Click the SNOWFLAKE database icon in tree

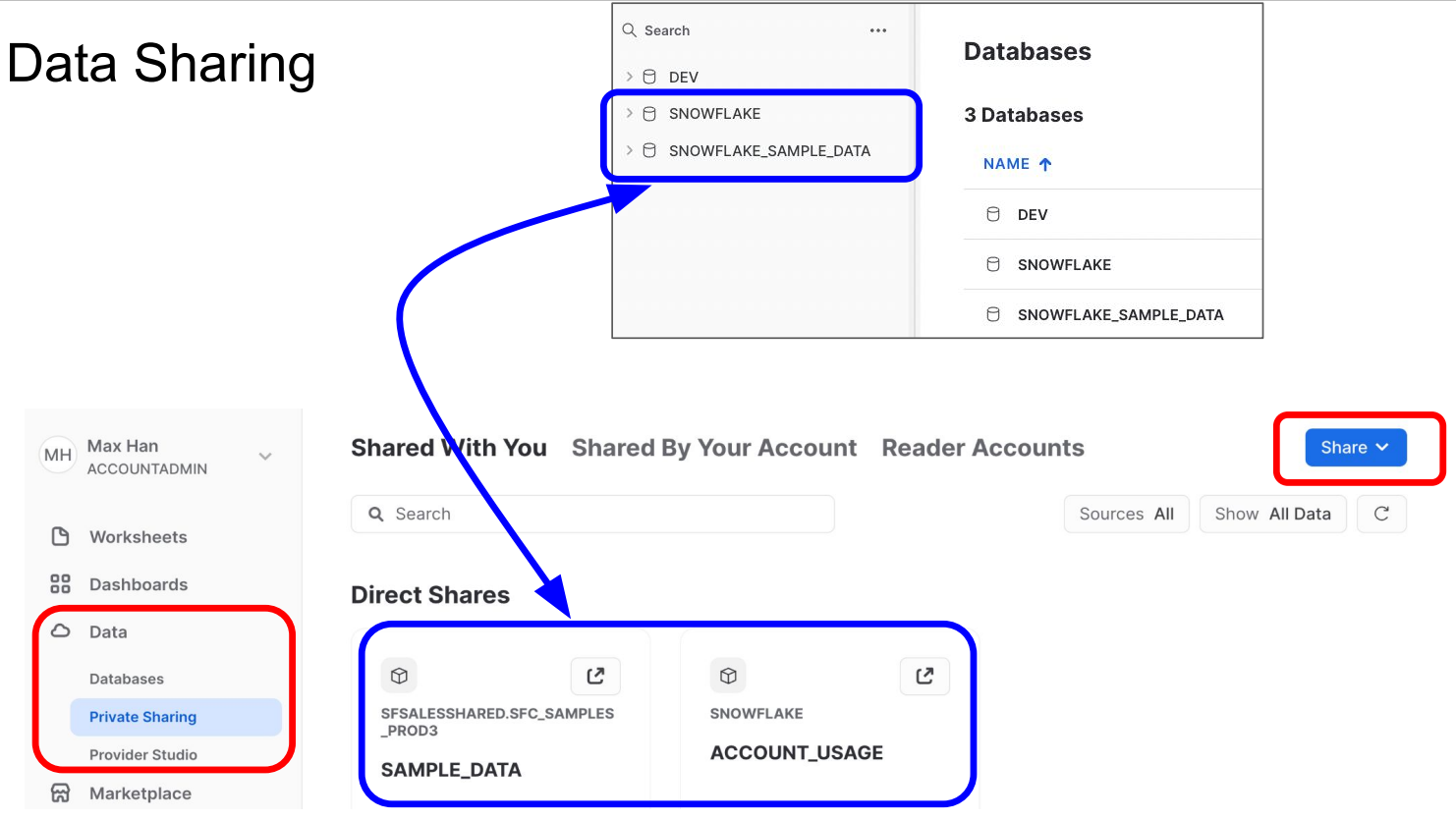649,114
